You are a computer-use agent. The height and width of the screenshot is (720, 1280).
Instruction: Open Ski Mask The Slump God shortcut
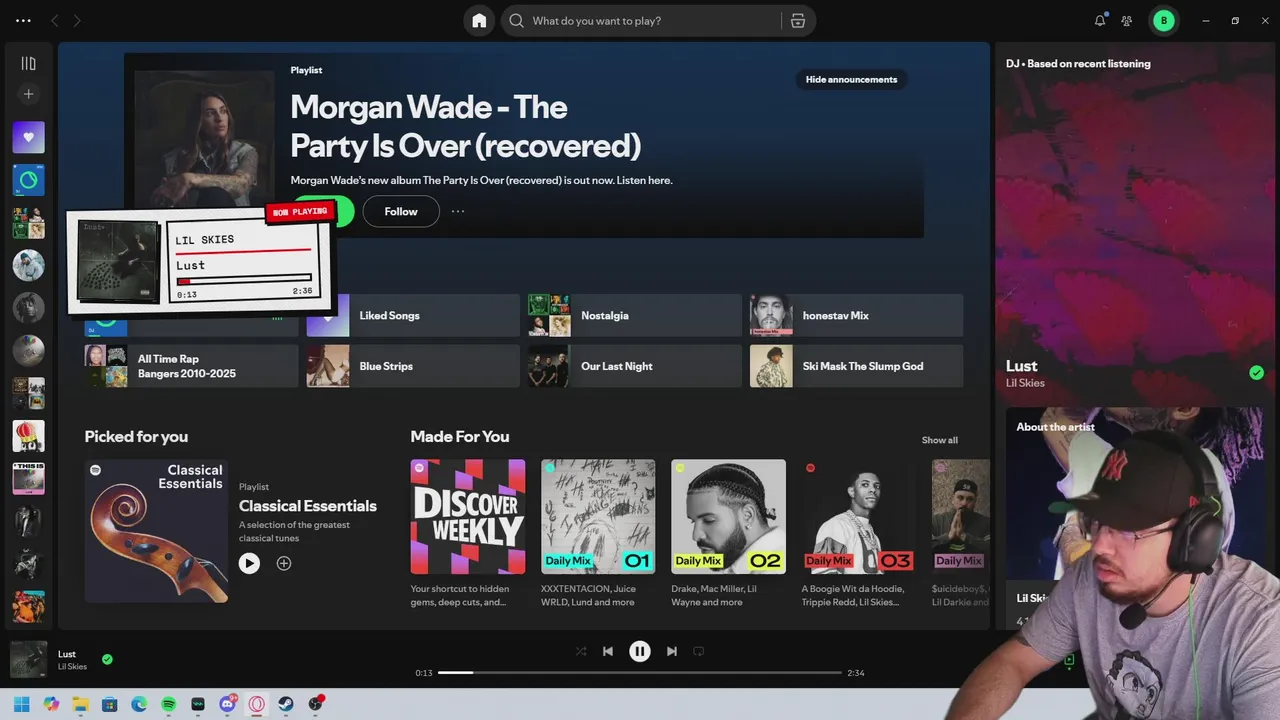click(857, 366)
